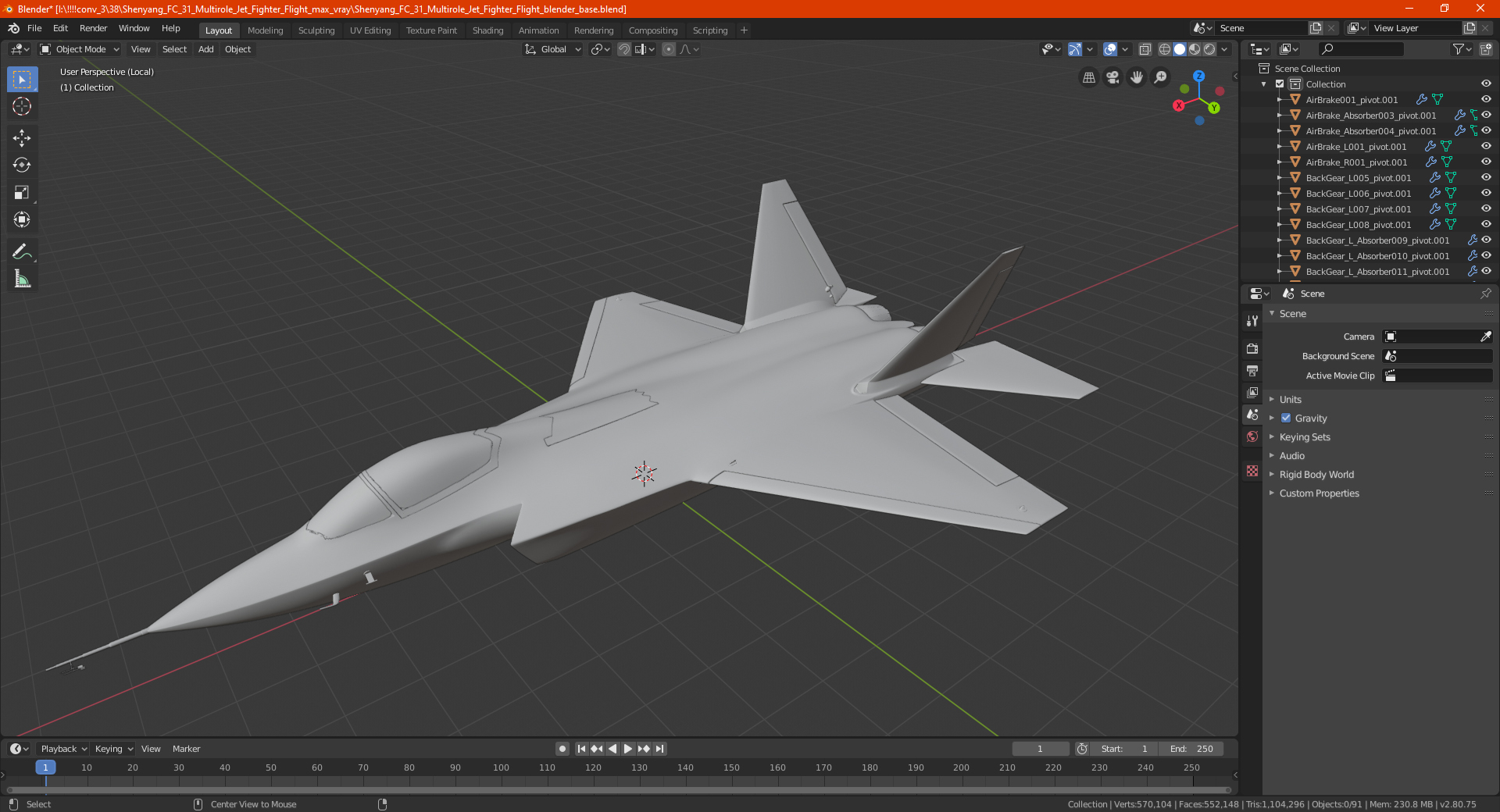
Task: Click the timeline scrollbar
Action: tap(619, 790)
